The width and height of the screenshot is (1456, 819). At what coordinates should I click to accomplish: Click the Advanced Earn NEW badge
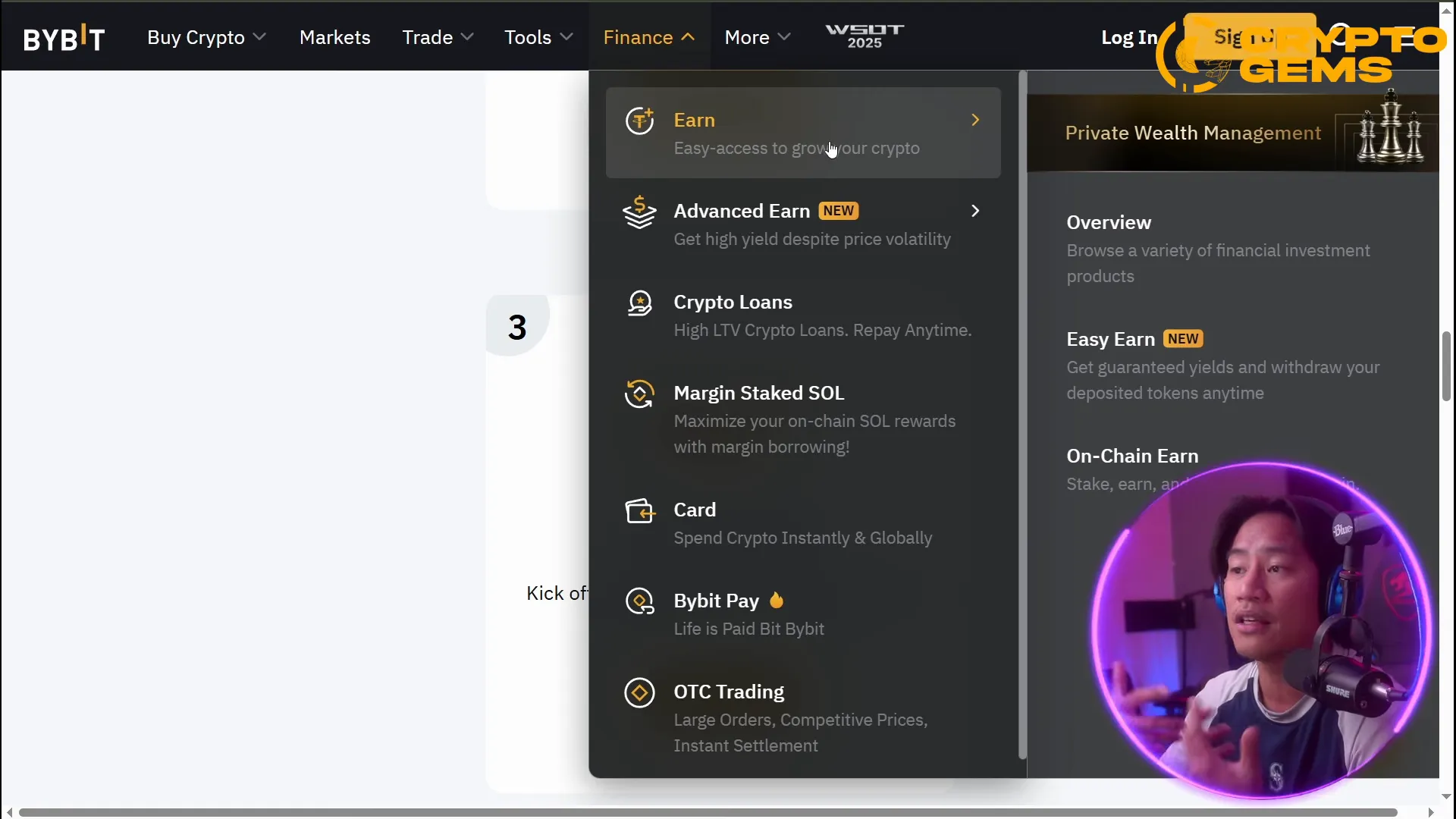click(x=838, y=211)
